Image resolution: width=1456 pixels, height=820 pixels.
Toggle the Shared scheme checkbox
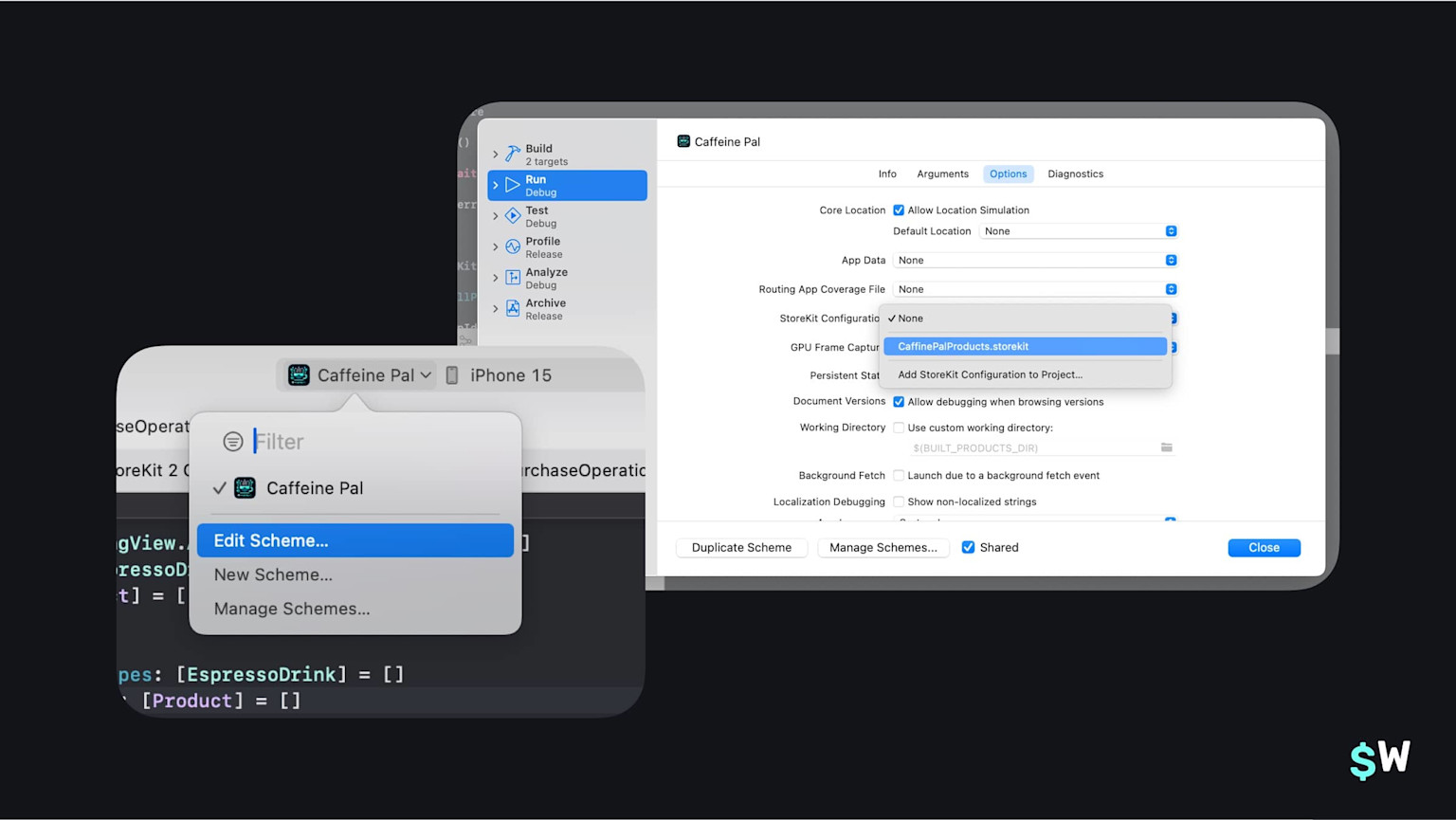[x=968, y=547]
